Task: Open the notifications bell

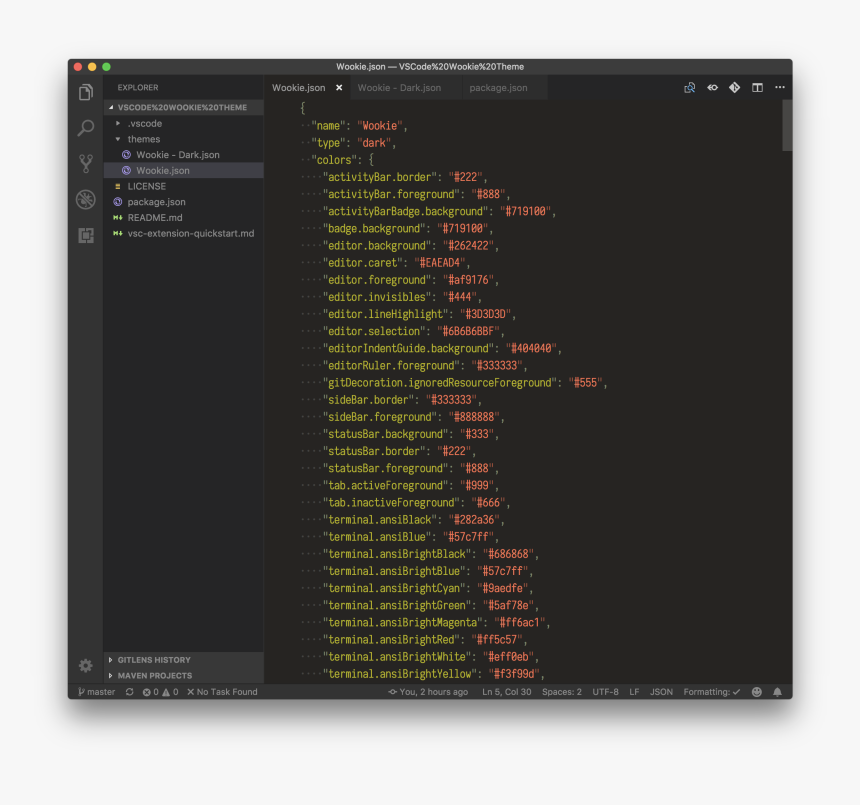Action: 777,691
